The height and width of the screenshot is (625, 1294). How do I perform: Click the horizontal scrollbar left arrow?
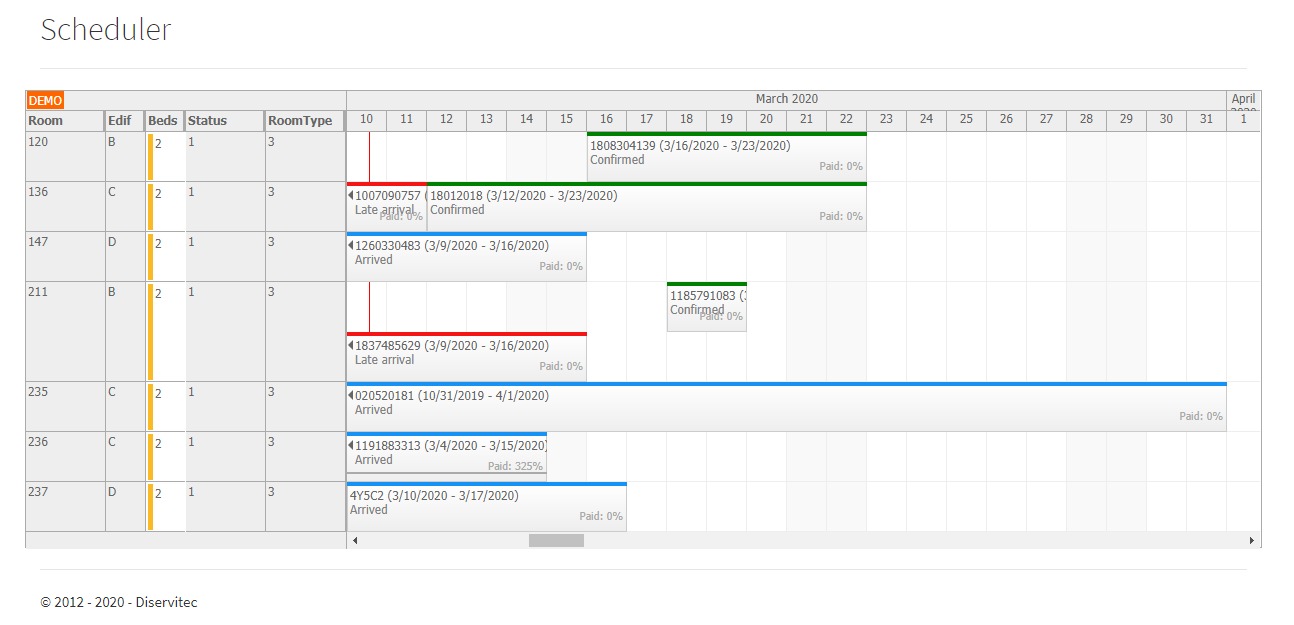pos(354,540)
